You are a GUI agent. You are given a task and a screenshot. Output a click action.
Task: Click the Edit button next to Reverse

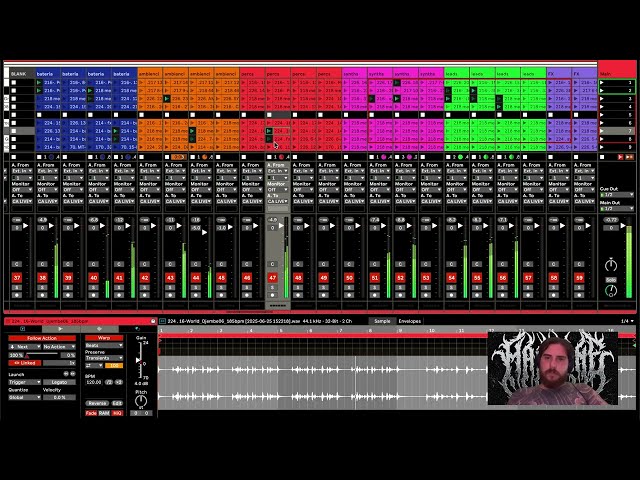117,403
